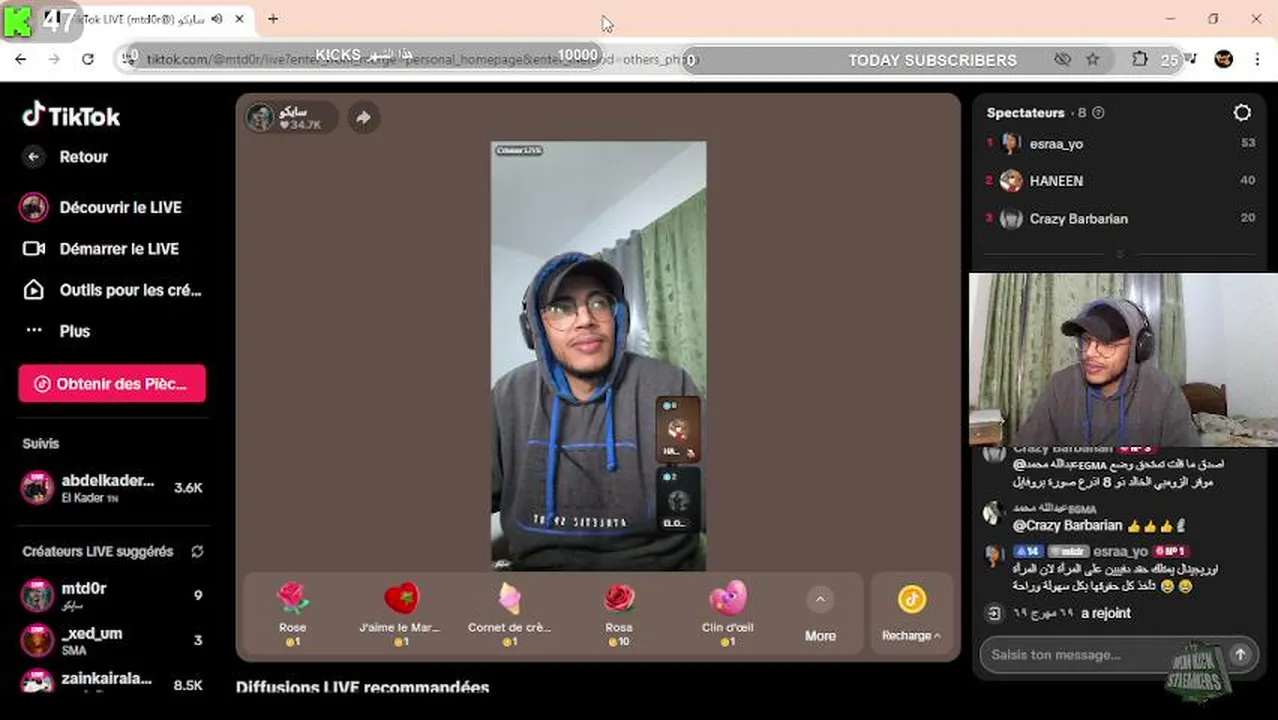Click the Suivis section label
1278x720 pixels.
click(41, 444)
